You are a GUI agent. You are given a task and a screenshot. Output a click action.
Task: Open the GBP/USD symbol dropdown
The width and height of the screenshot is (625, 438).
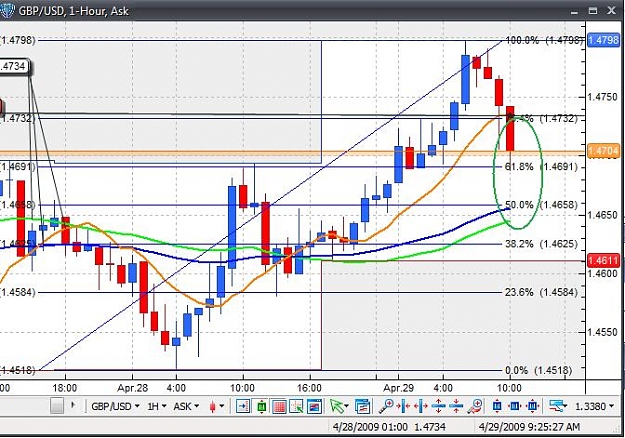115,406
